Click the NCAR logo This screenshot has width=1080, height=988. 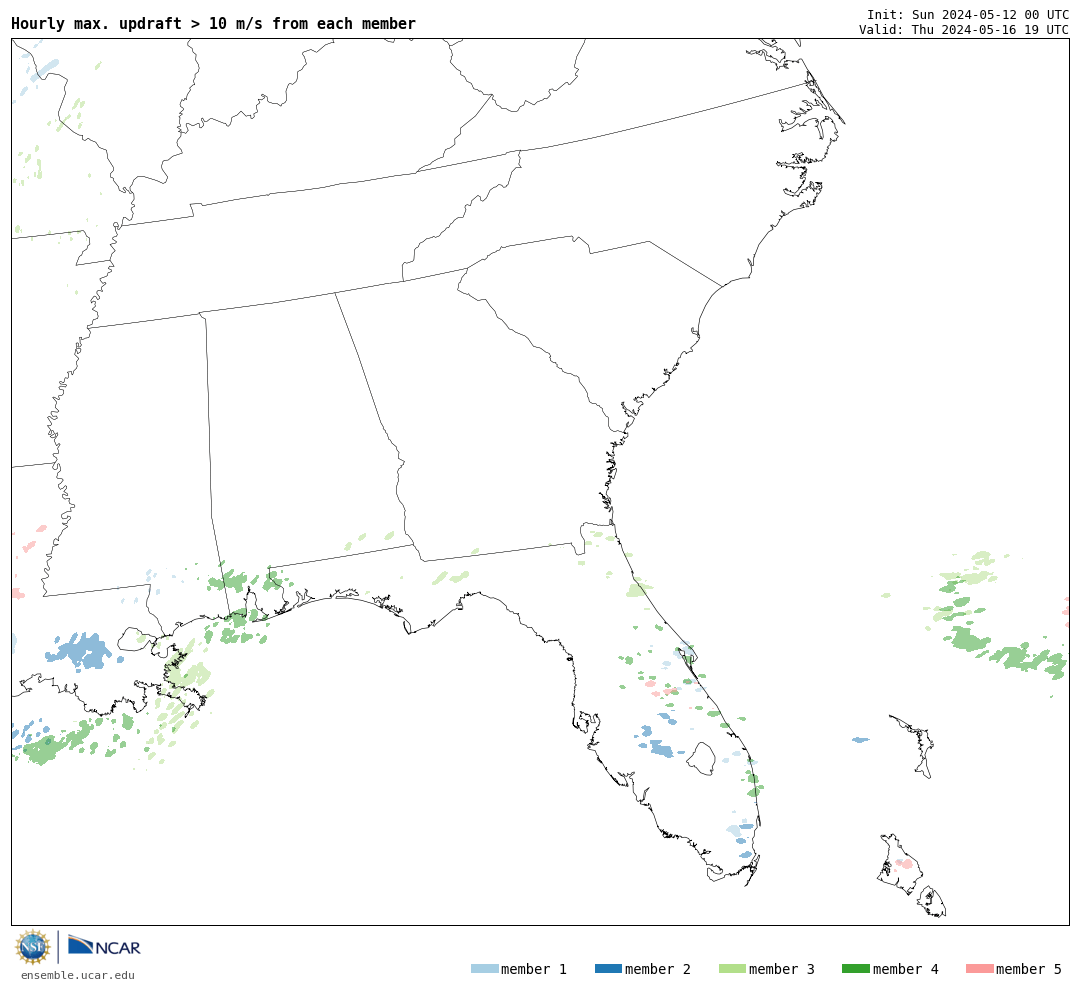[x=104, y=945]
